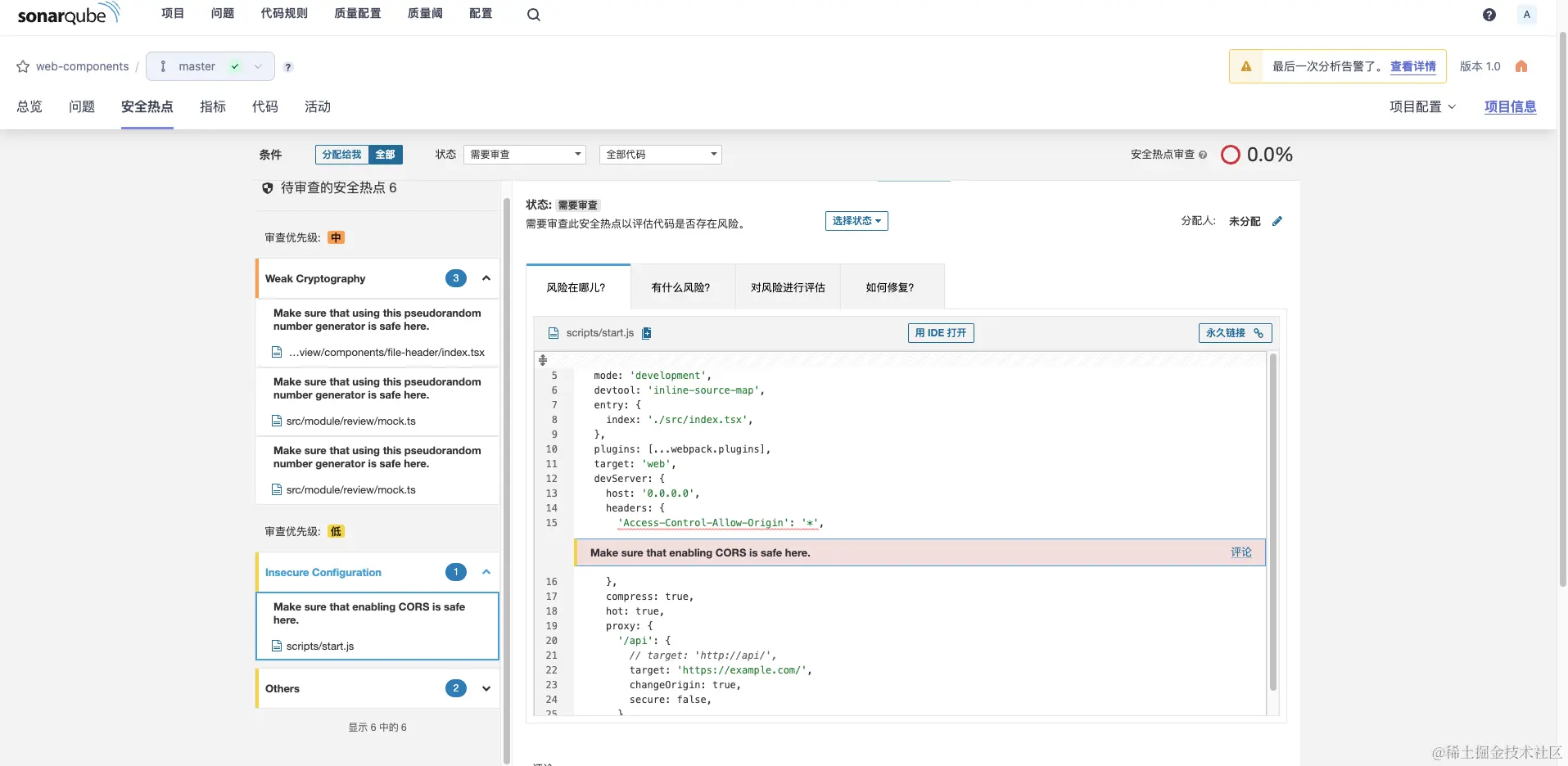
Task: Click the home icon next to version 1.0
Action: pyautogui.click(x=1521, y=66)
